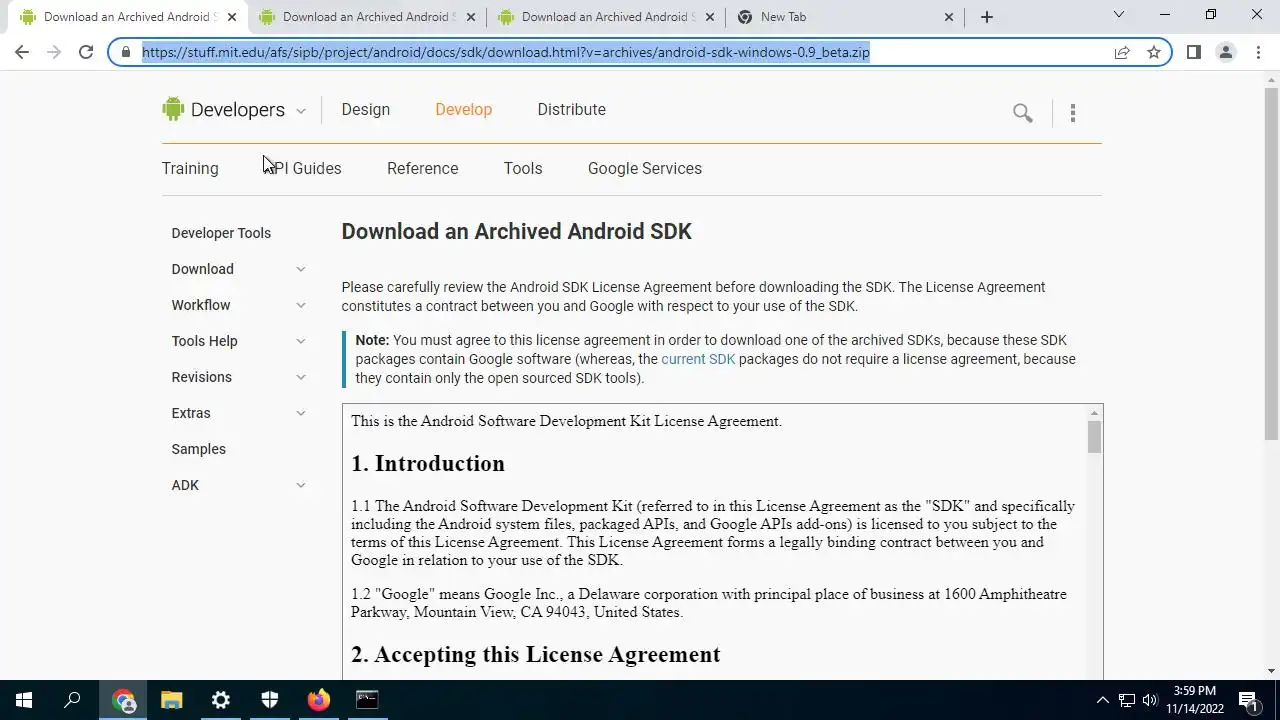
Task: Open Windows taskbar search
Action: [72, 700]
